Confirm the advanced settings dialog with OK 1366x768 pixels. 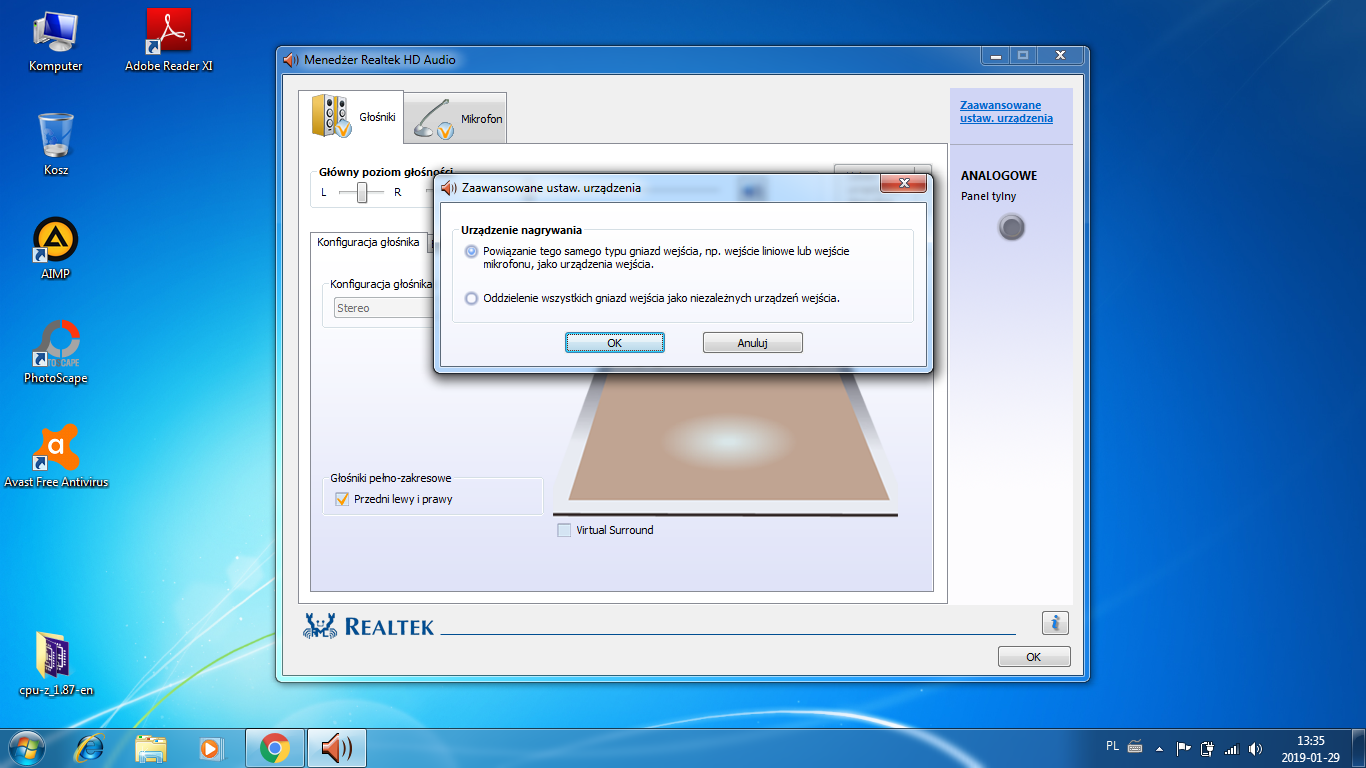pos(614,343)
